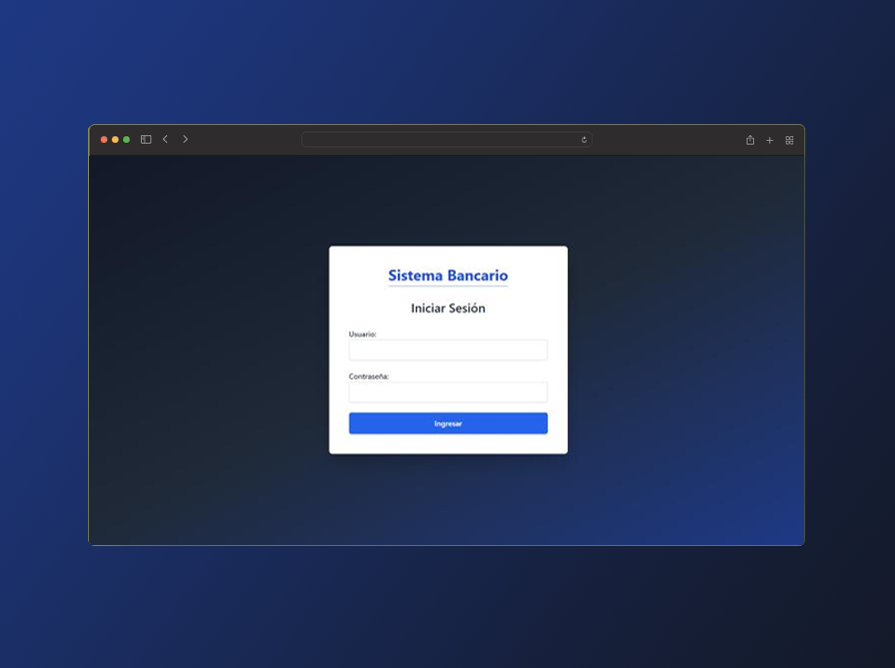
Task: Click the Usuario field label
Action: tap(362, 334)
